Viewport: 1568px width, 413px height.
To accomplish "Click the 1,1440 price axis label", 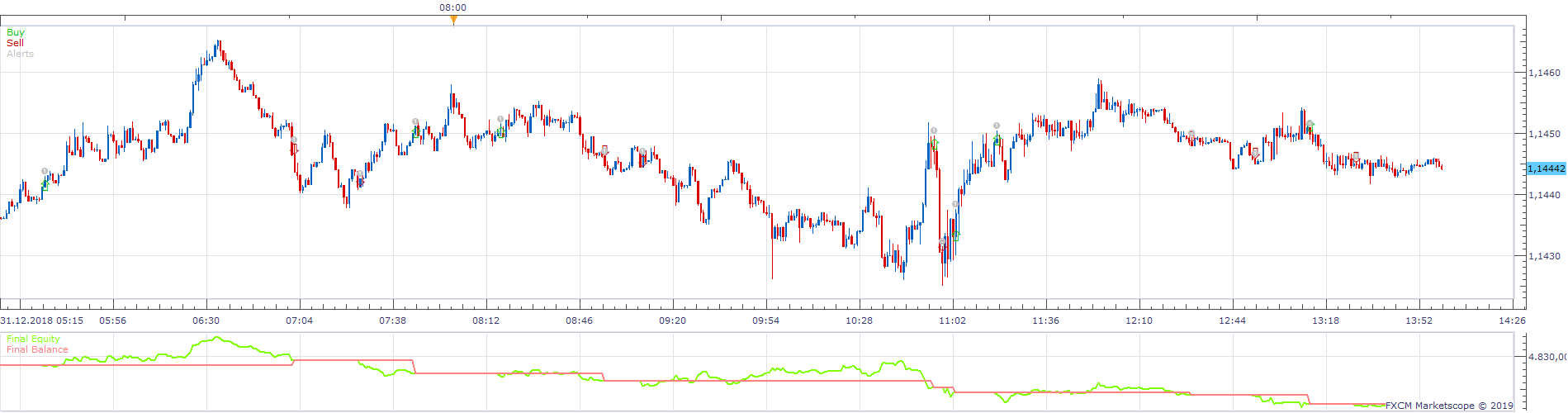I will 1544,195.
